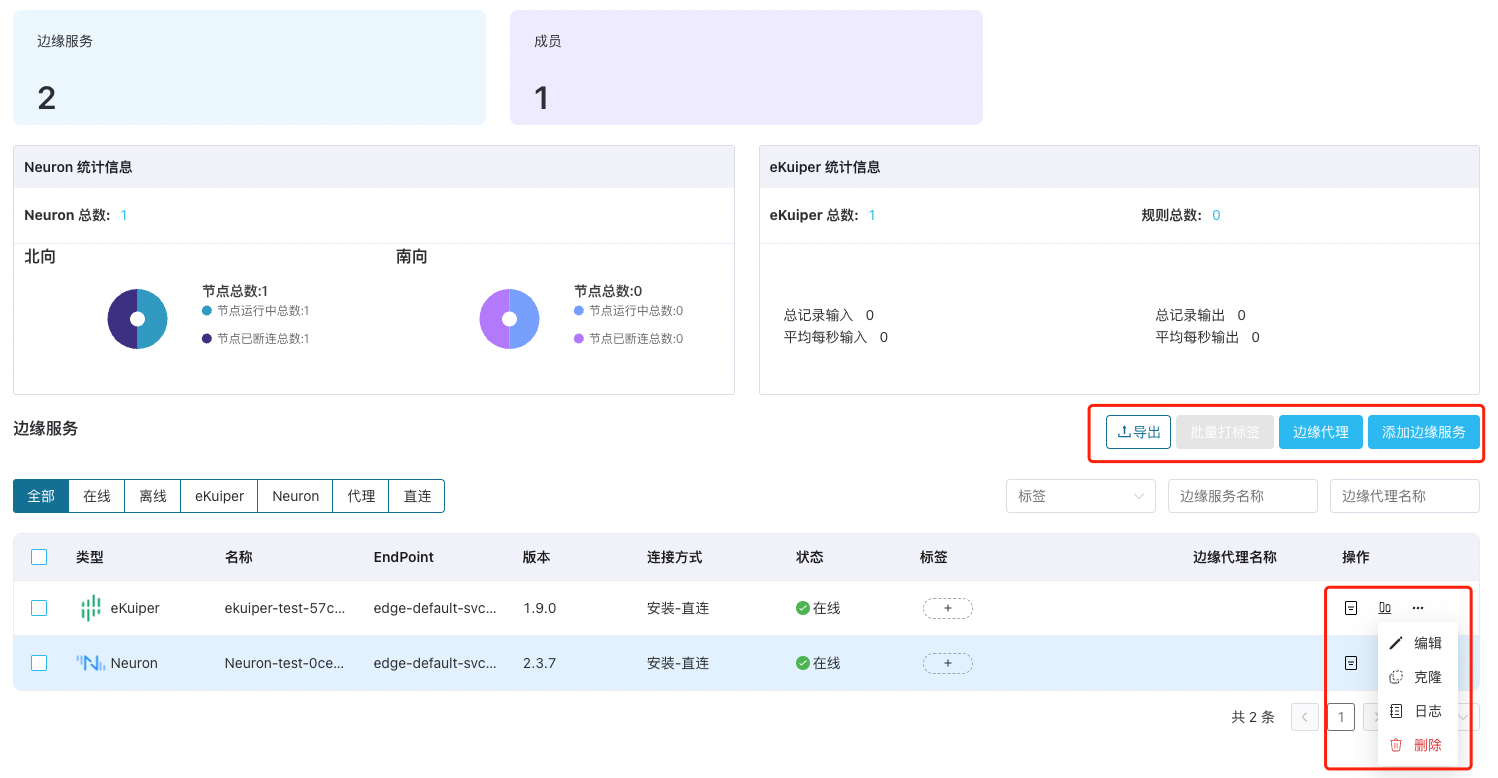
Task: Select the Neuron filter tab
Action: 295,495
